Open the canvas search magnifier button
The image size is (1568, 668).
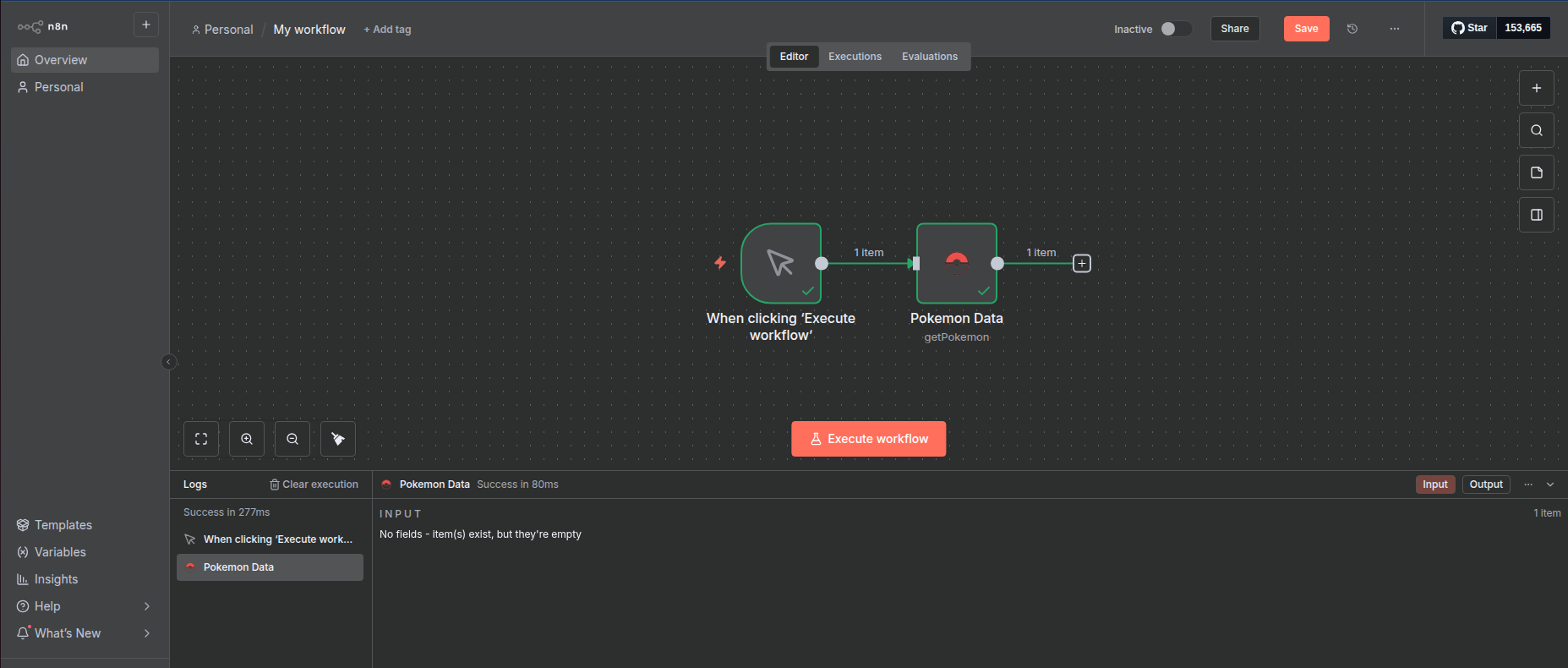(x=1537, y=130)
